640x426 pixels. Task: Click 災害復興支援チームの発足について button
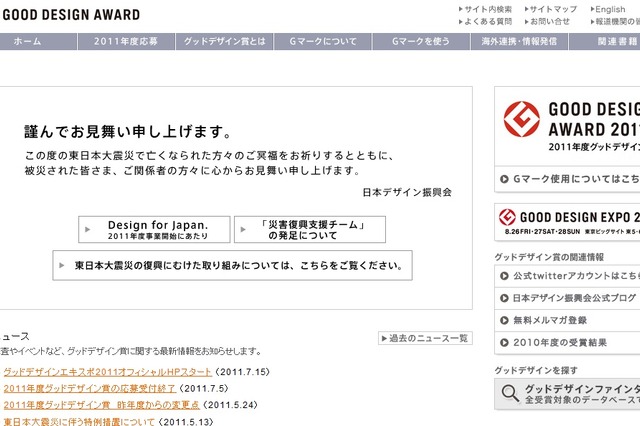click(x=310, y=230)
